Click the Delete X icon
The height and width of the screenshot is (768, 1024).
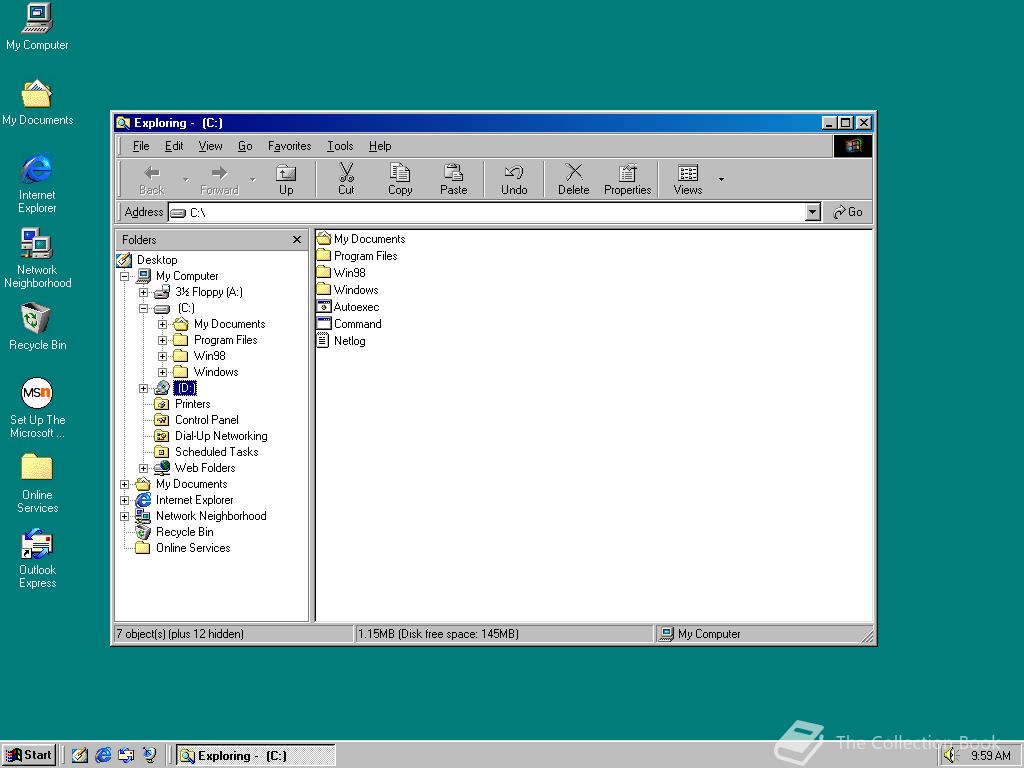pos(573,172)
